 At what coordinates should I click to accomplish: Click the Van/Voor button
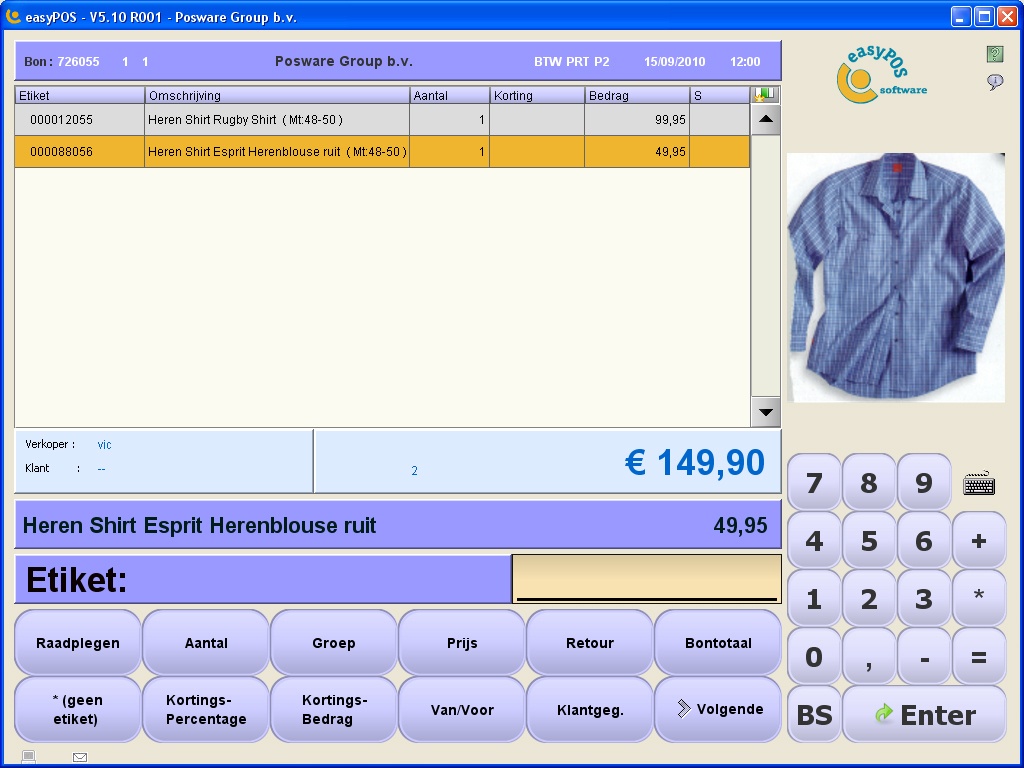click(462, 709)
